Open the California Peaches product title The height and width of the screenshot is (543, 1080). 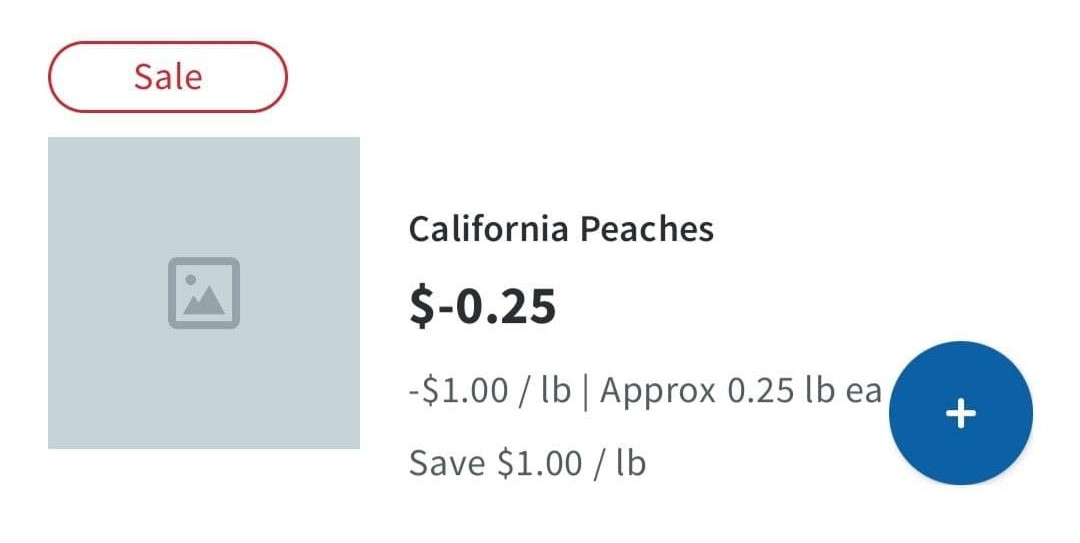[561, 230]
